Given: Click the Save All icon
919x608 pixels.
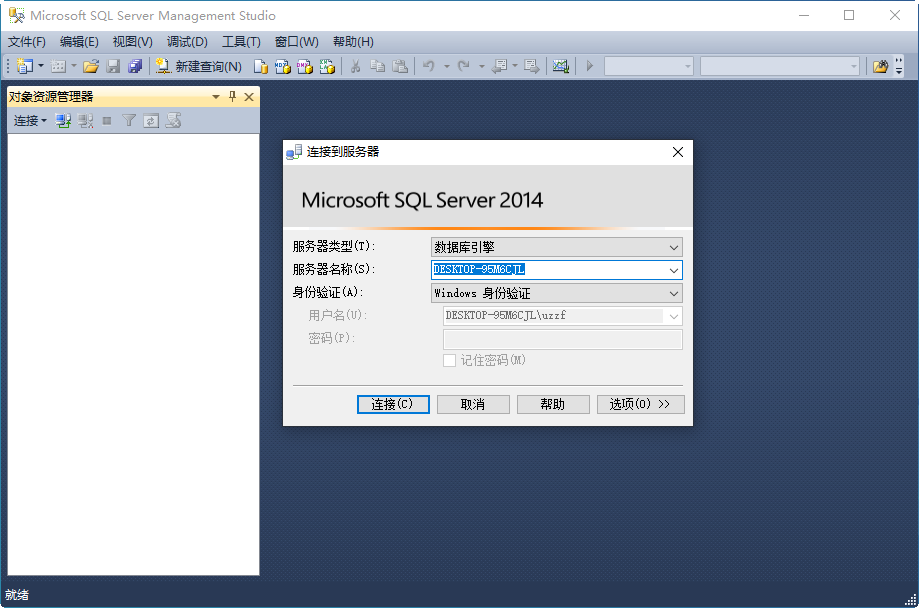Looking at the screenshot, I should [135, 66].
